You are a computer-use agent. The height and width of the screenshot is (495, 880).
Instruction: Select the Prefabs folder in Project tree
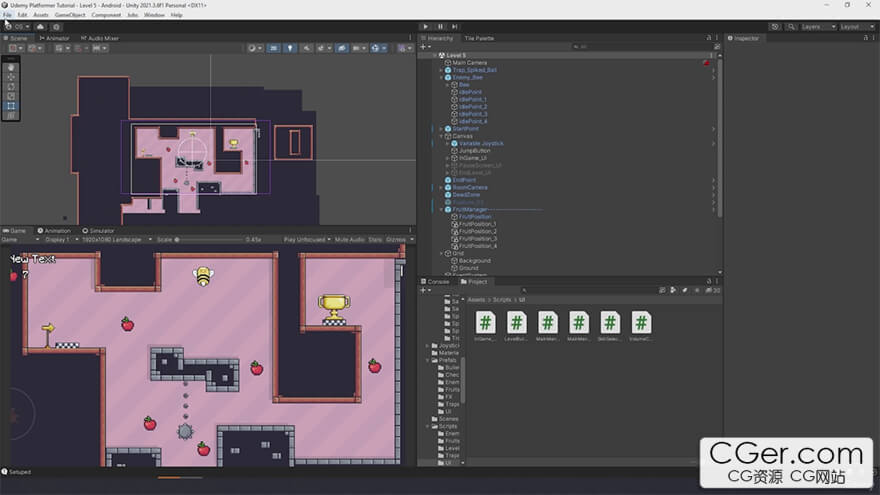[448, 360]
